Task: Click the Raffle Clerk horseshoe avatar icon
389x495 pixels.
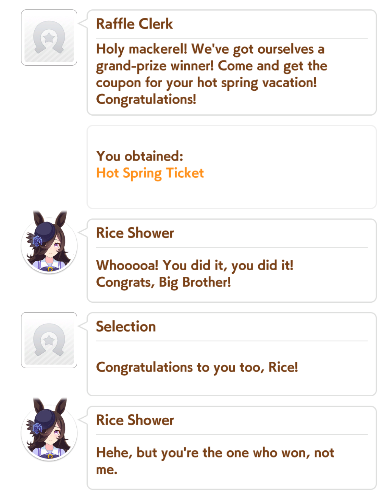Action: [x=49, y=38]
